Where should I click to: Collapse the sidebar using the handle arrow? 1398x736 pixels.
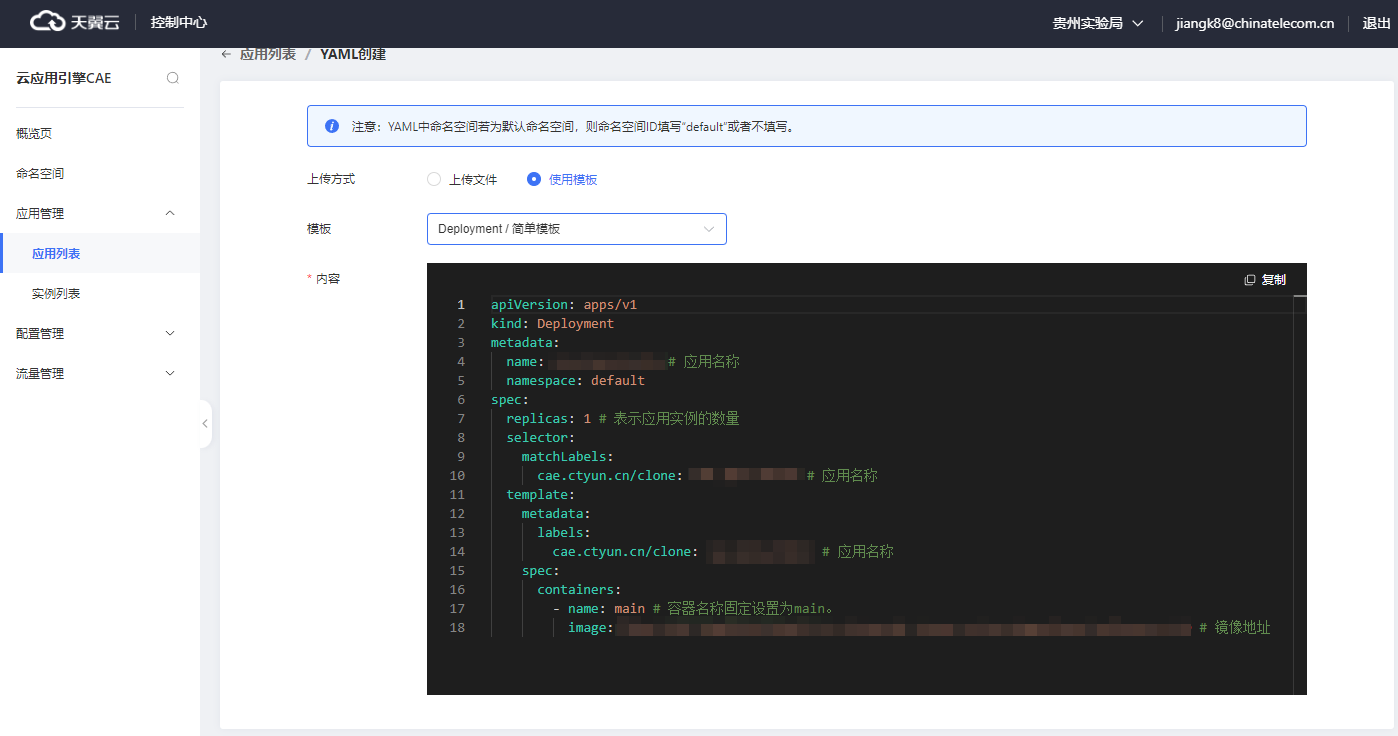[205, 424]
